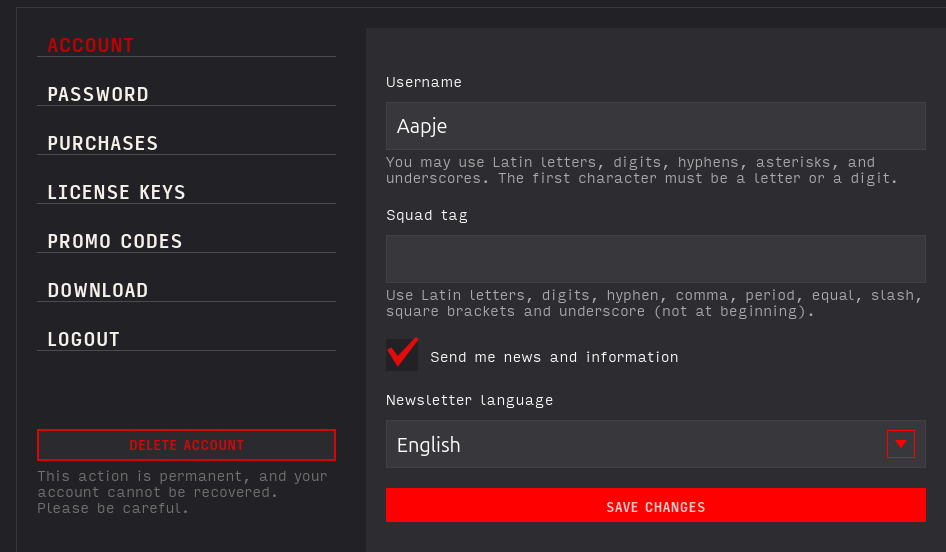The width and height of the screenshot is (946, 552).
Task: Click the username allowed-characters hint text
Action: [x=641, y=170]
